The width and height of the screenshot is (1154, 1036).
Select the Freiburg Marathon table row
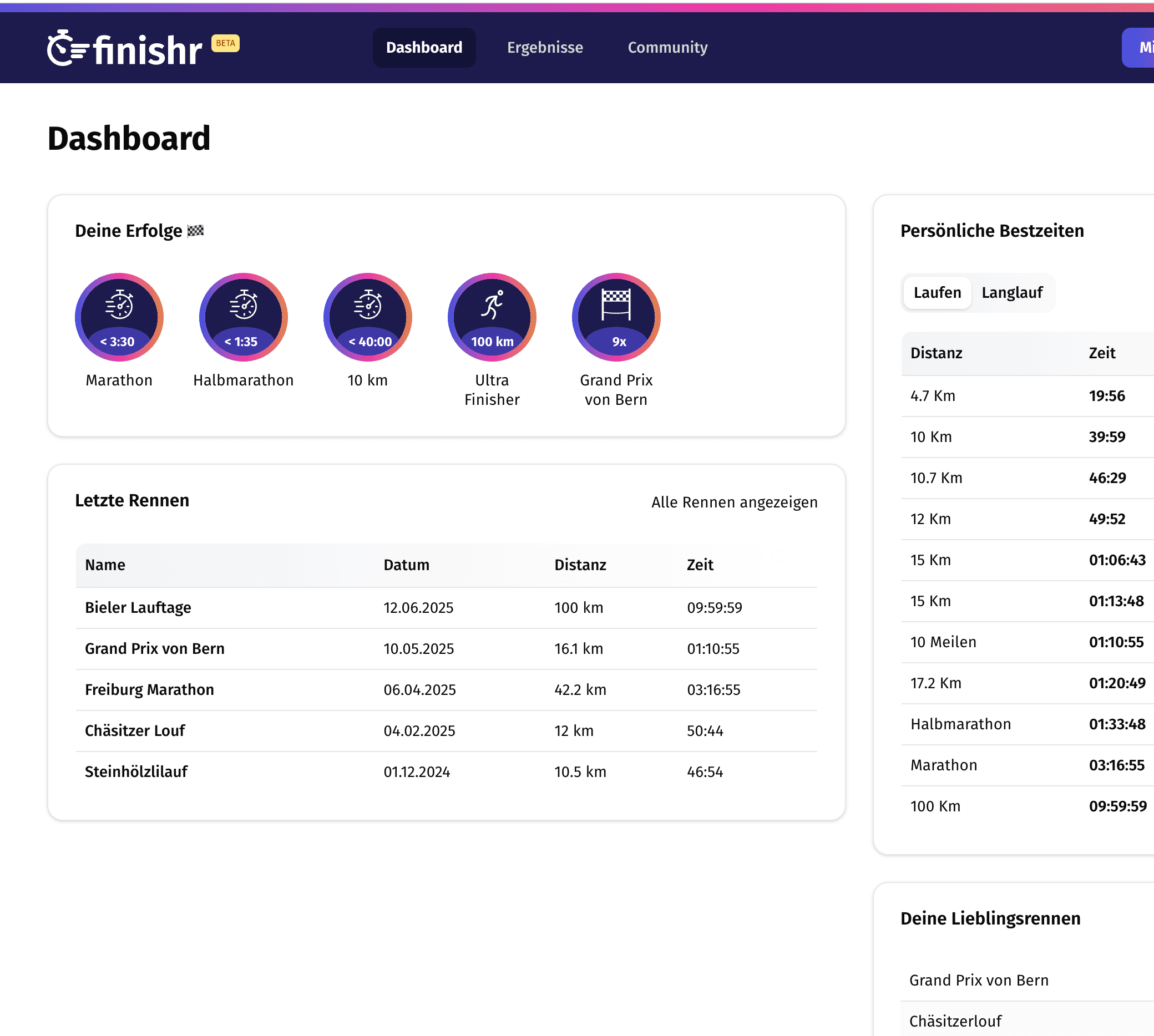click(149, 689)
